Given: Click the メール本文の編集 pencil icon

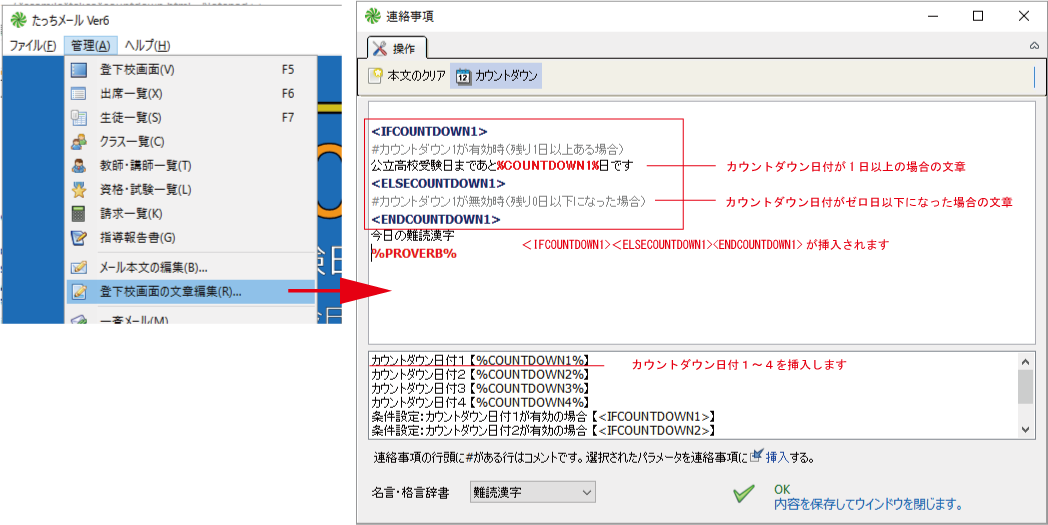Looking at the screenshot, I should coord(80,267).
